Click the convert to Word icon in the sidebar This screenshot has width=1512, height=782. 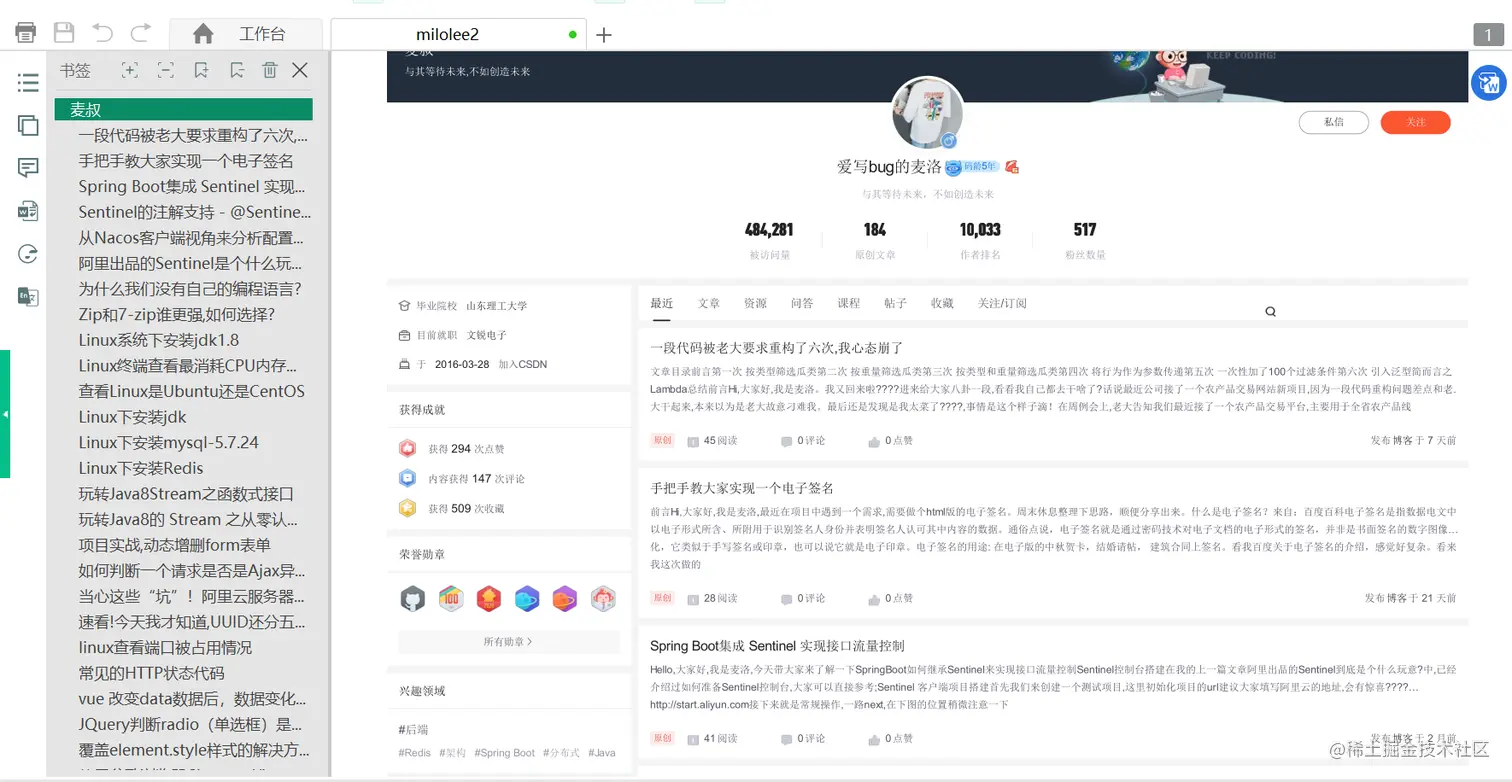click(x=28, y=211)
